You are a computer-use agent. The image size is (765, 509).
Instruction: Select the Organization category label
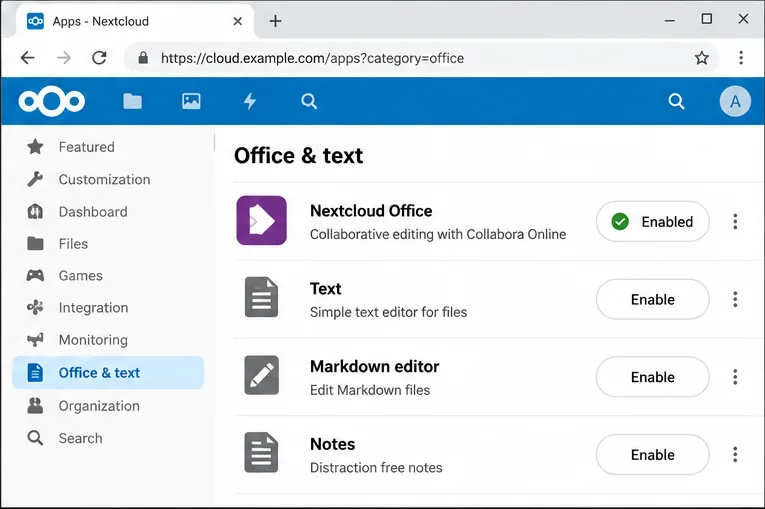click(x=99, y=406)
